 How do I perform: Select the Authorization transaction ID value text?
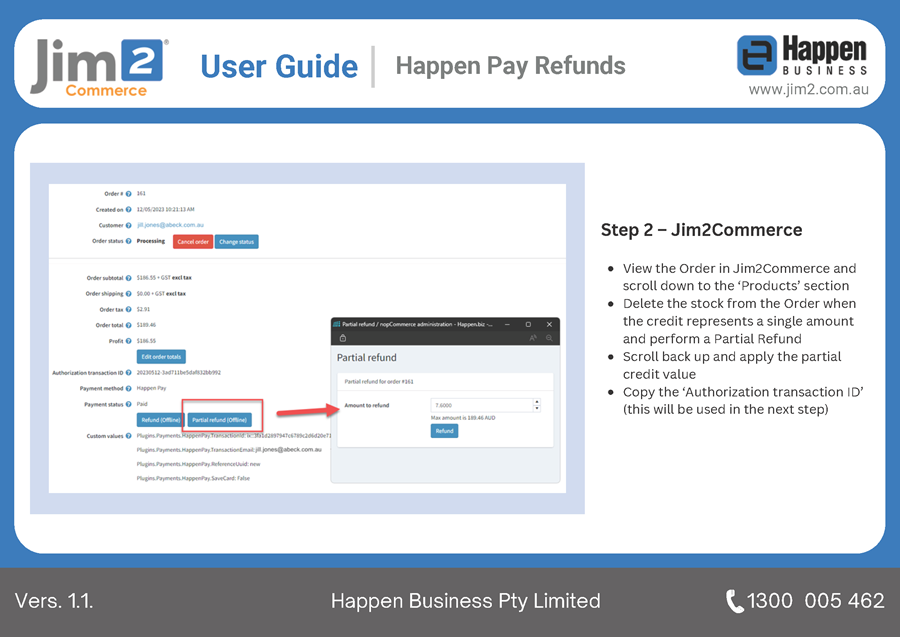179,372
